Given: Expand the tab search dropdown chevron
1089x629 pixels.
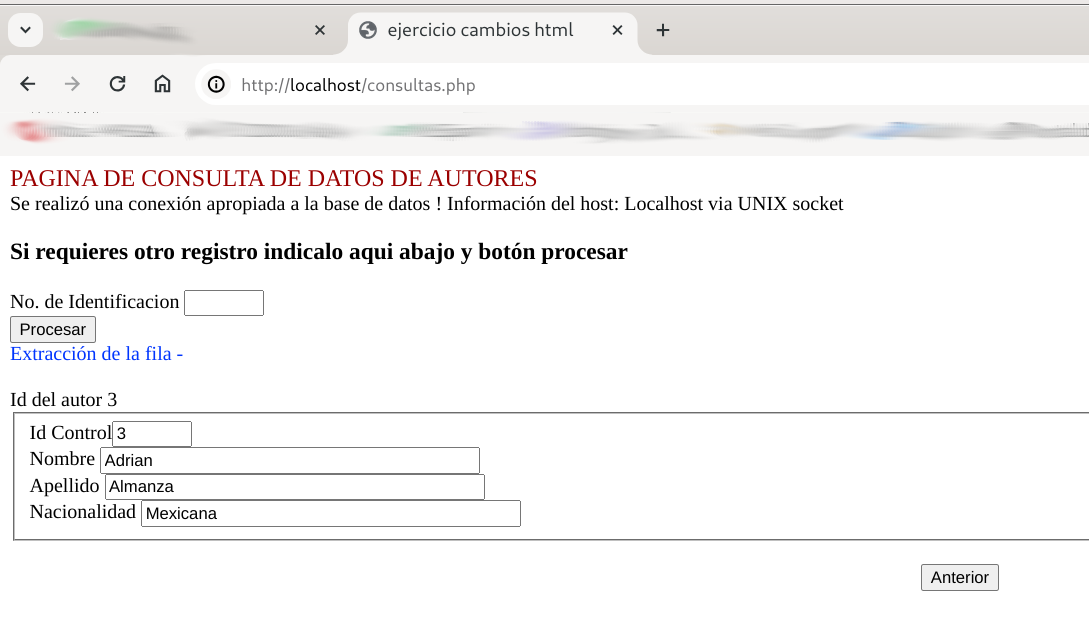Looking at the screenshot, I should [x=25, y=30].
